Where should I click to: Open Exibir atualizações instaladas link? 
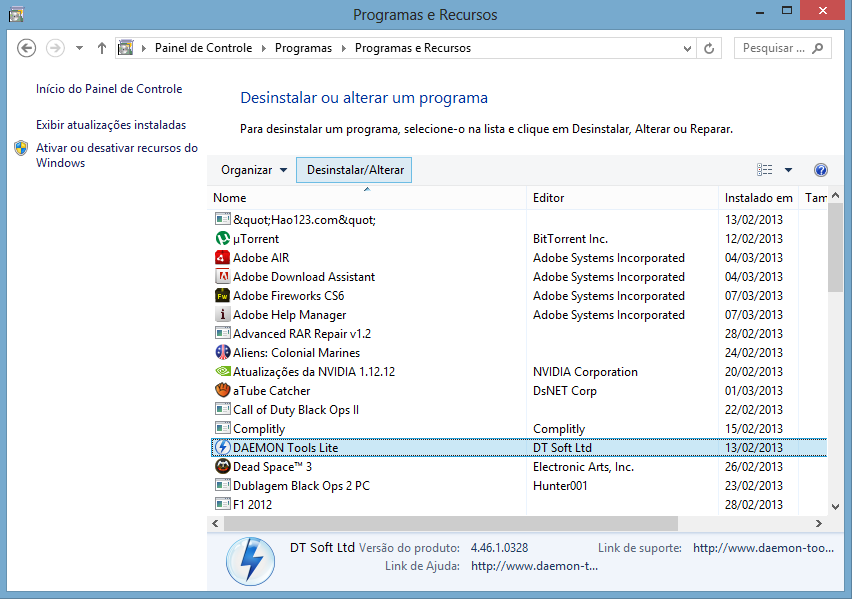pyautogui.click(x=111, y=125)
